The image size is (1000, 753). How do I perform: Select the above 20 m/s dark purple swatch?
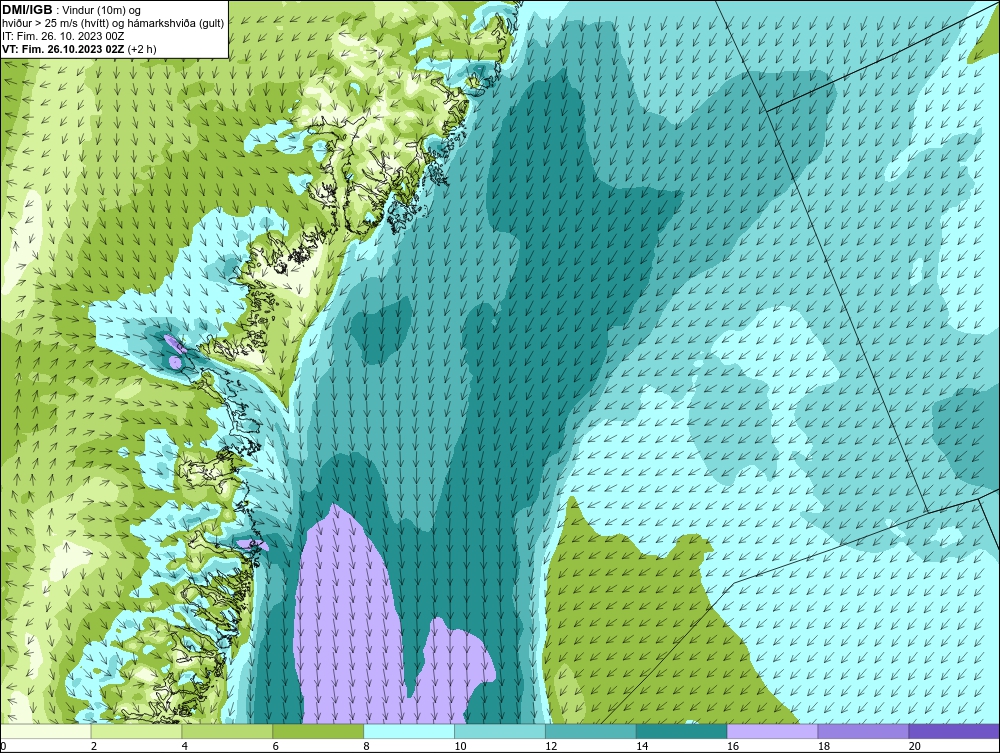(954, 731)
